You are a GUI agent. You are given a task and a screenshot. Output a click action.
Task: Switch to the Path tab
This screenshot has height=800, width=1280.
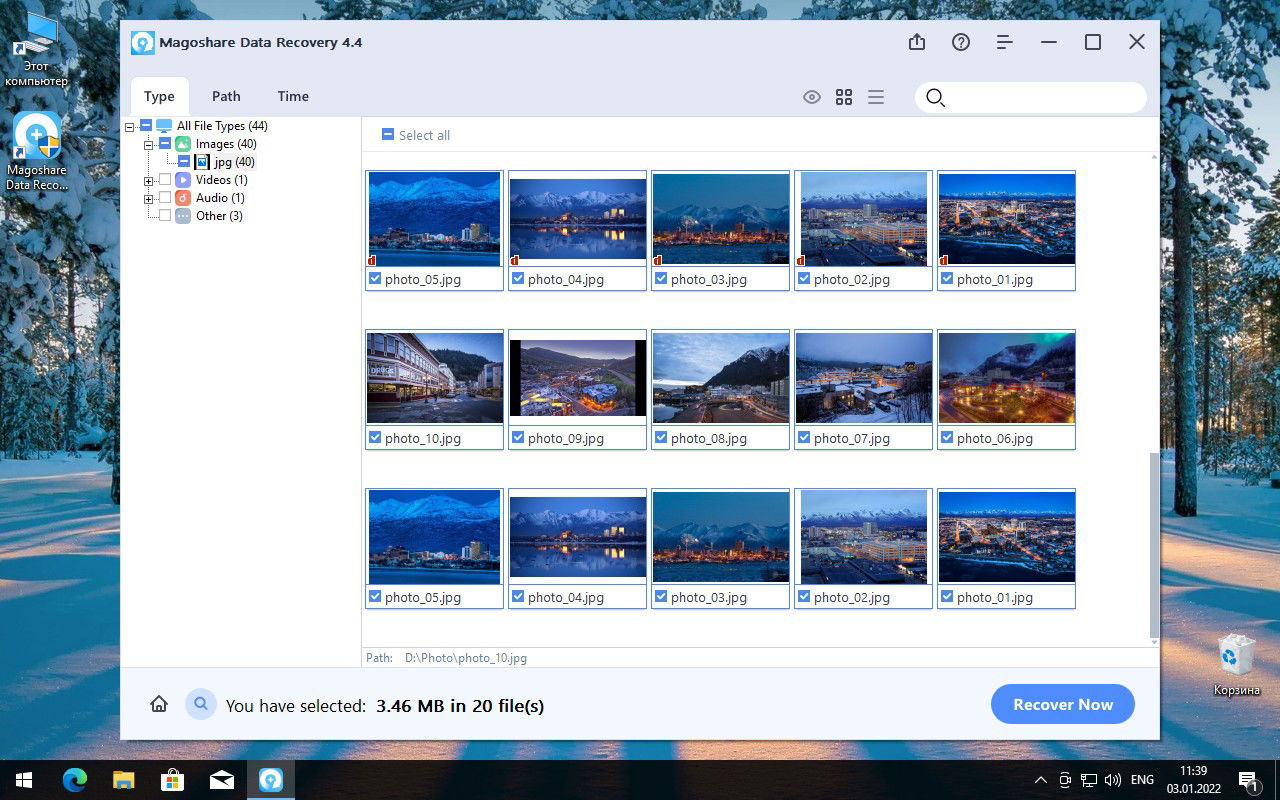(226, 96)
